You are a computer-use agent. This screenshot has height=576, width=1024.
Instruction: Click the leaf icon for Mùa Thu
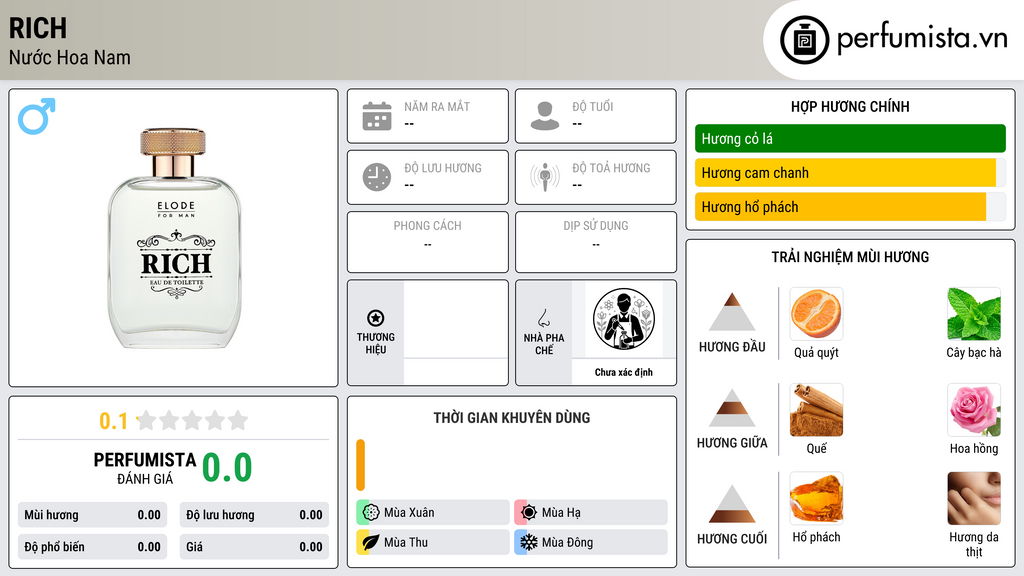coord(371,542)
